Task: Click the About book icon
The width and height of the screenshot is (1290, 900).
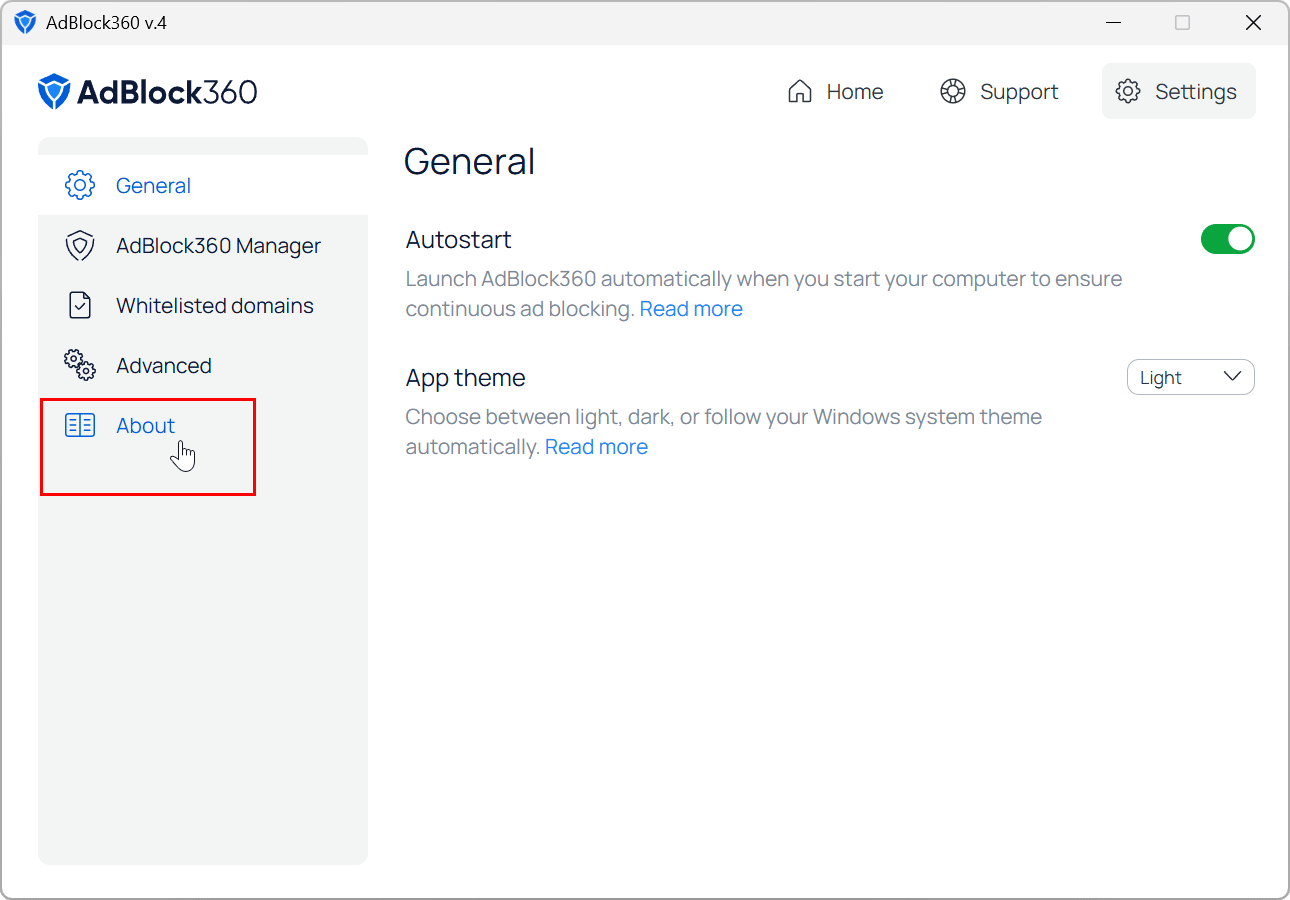Action: (80, 426)
